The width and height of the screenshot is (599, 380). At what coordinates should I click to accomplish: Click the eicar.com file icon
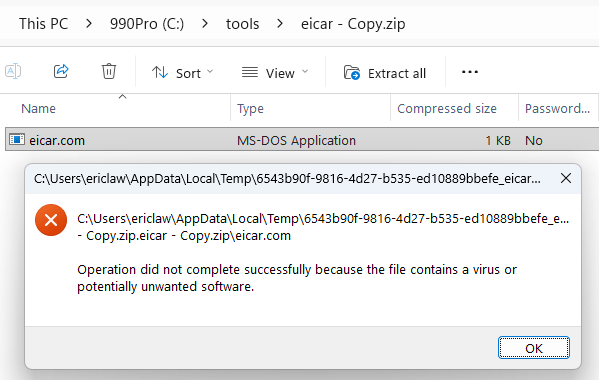(x=17, y=139)
